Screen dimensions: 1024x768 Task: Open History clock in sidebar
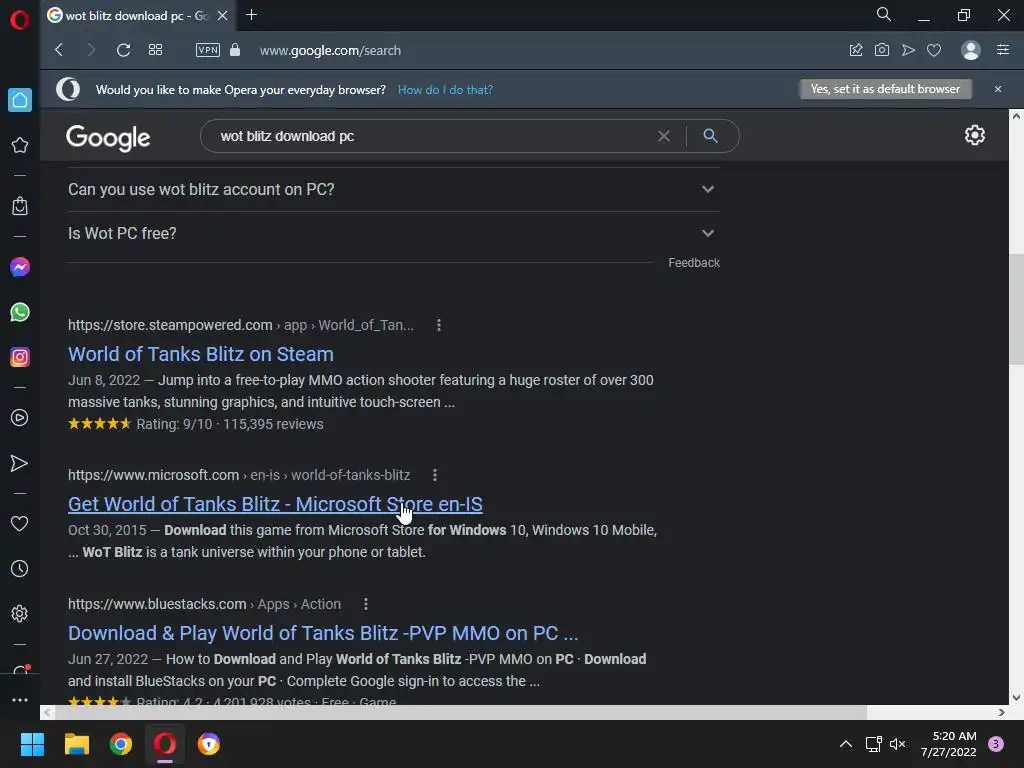20,569
